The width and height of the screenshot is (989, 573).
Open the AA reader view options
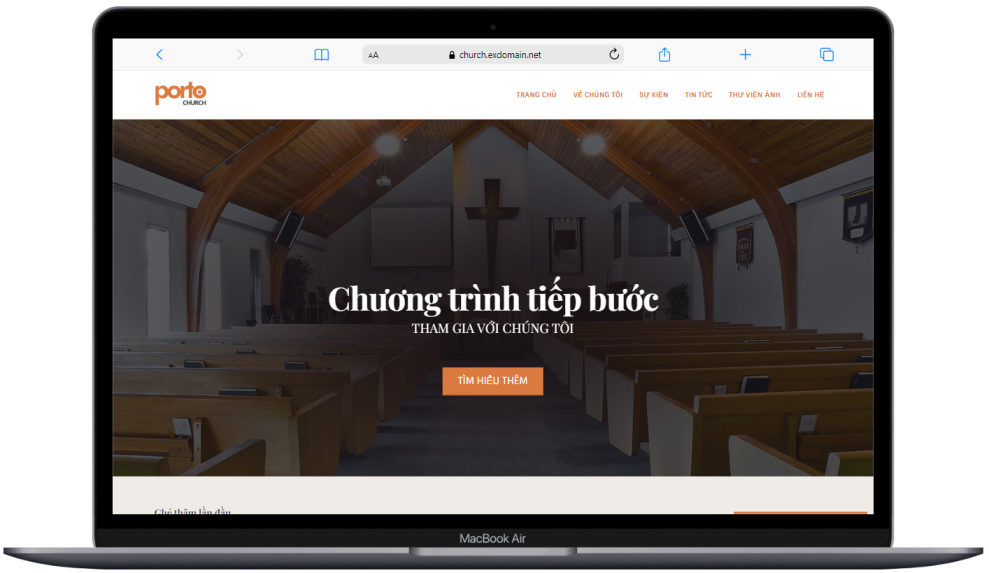373,56
